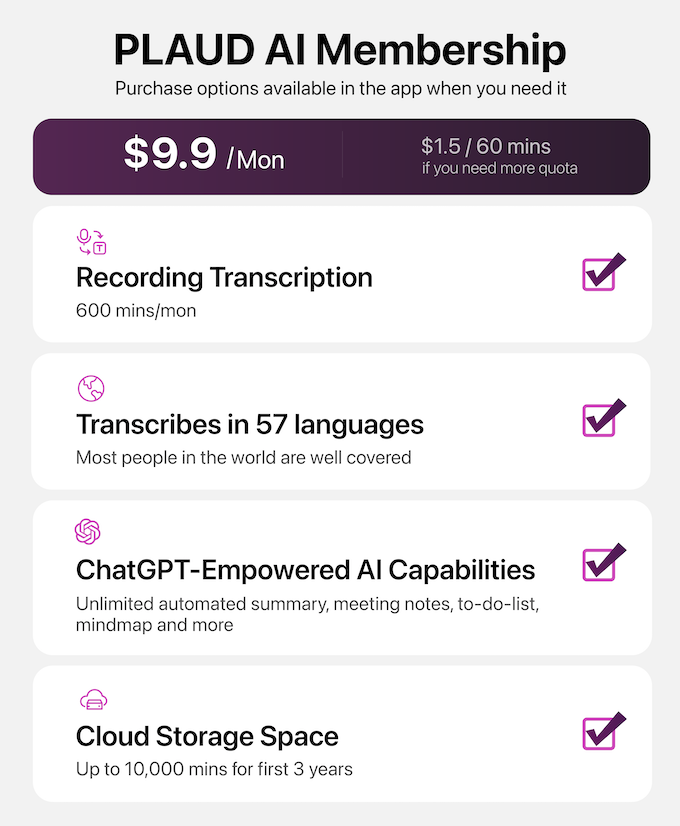Click the 'Purchase options available' subtitle
The width and height of the screenshot is (680, 826).
tap(341, 88)
